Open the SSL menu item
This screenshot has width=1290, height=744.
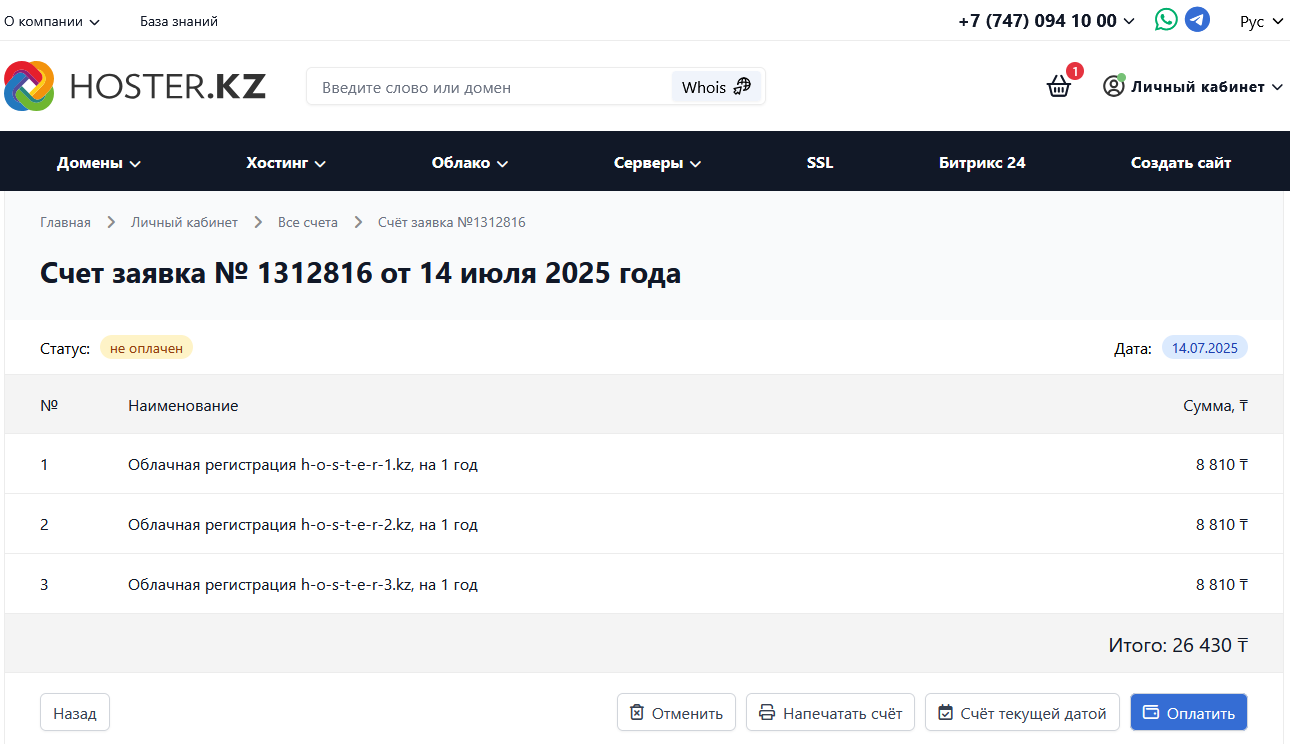[x=820, y=163]
